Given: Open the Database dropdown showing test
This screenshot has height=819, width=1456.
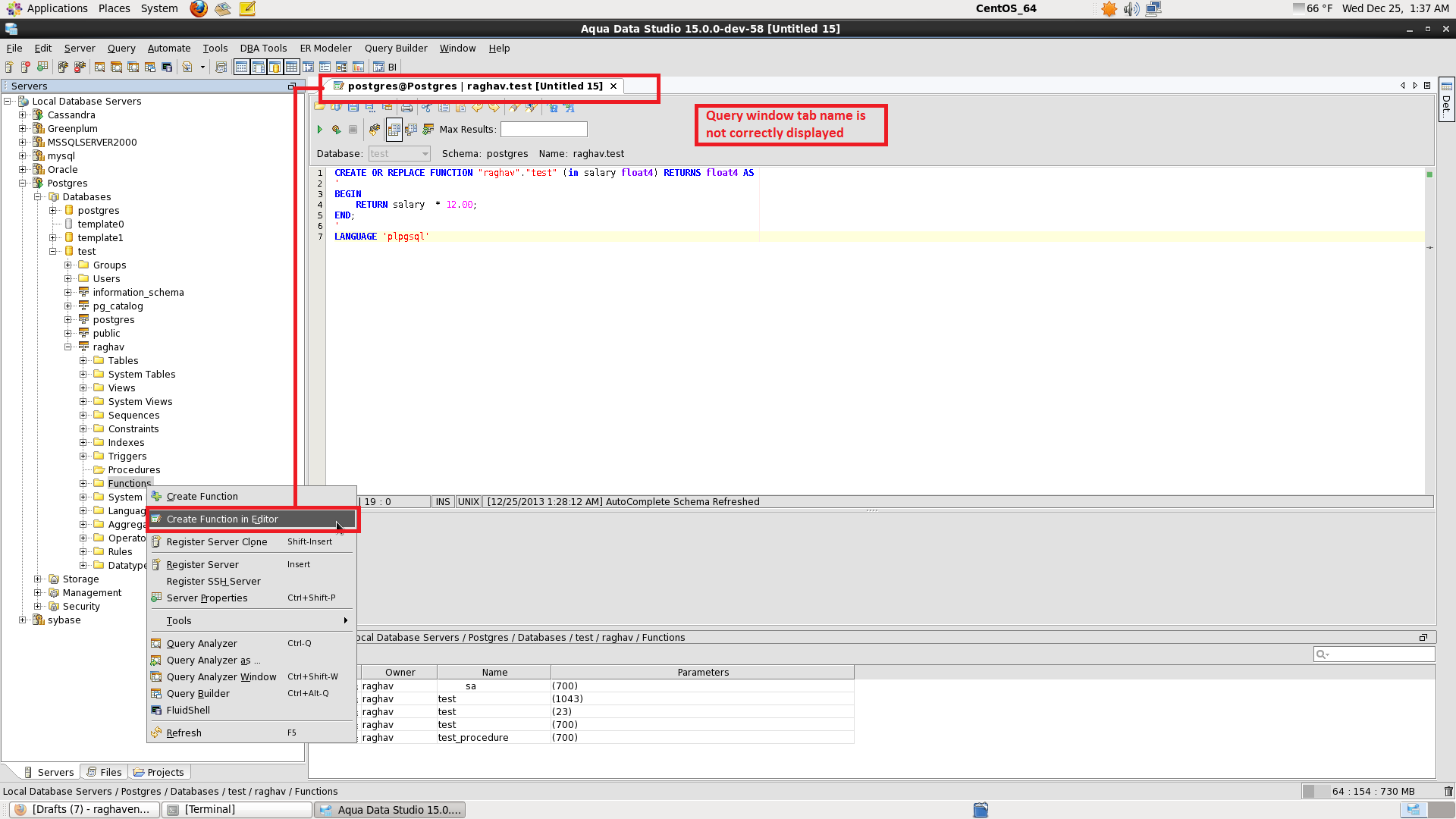Looking at the screenshot, I should click(x=400, y=154).
